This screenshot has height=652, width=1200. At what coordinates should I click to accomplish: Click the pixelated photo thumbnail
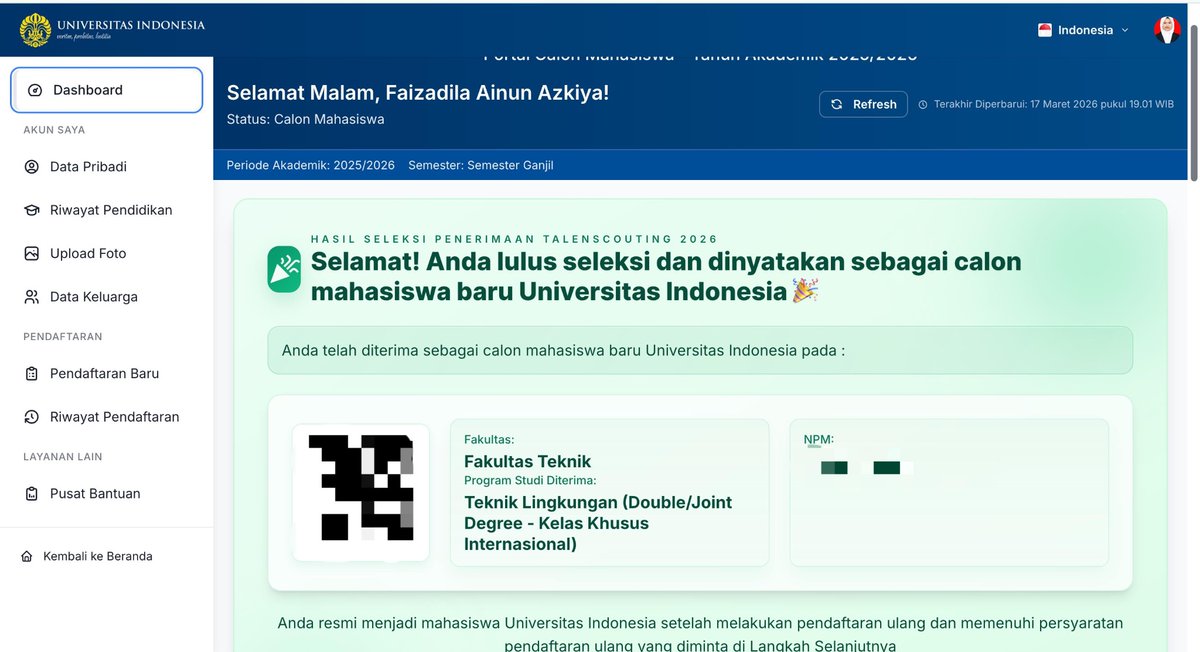pos(361,492)
